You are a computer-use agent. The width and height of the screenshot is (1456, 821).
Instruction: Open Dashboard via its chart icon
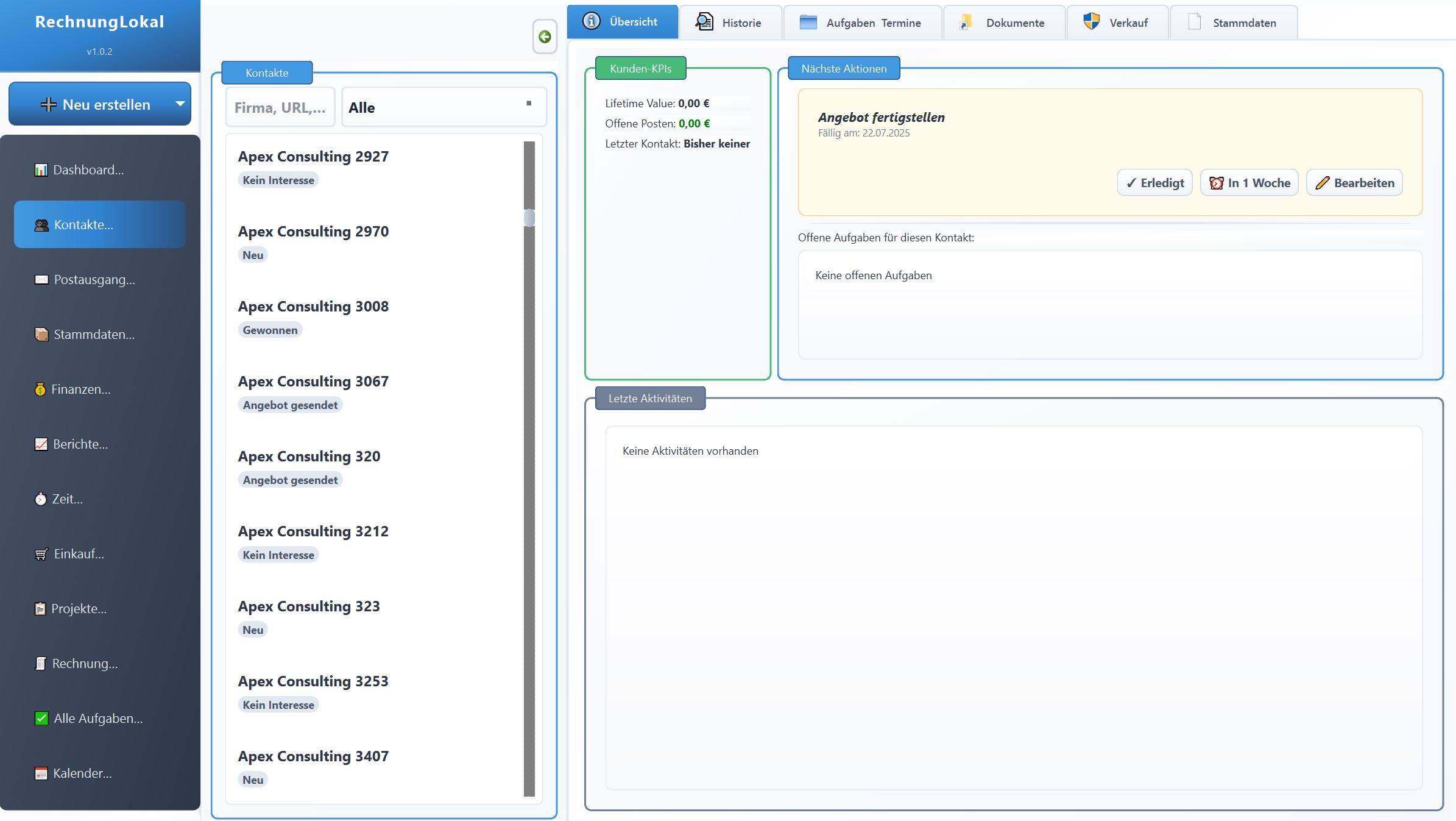[40, 169]
